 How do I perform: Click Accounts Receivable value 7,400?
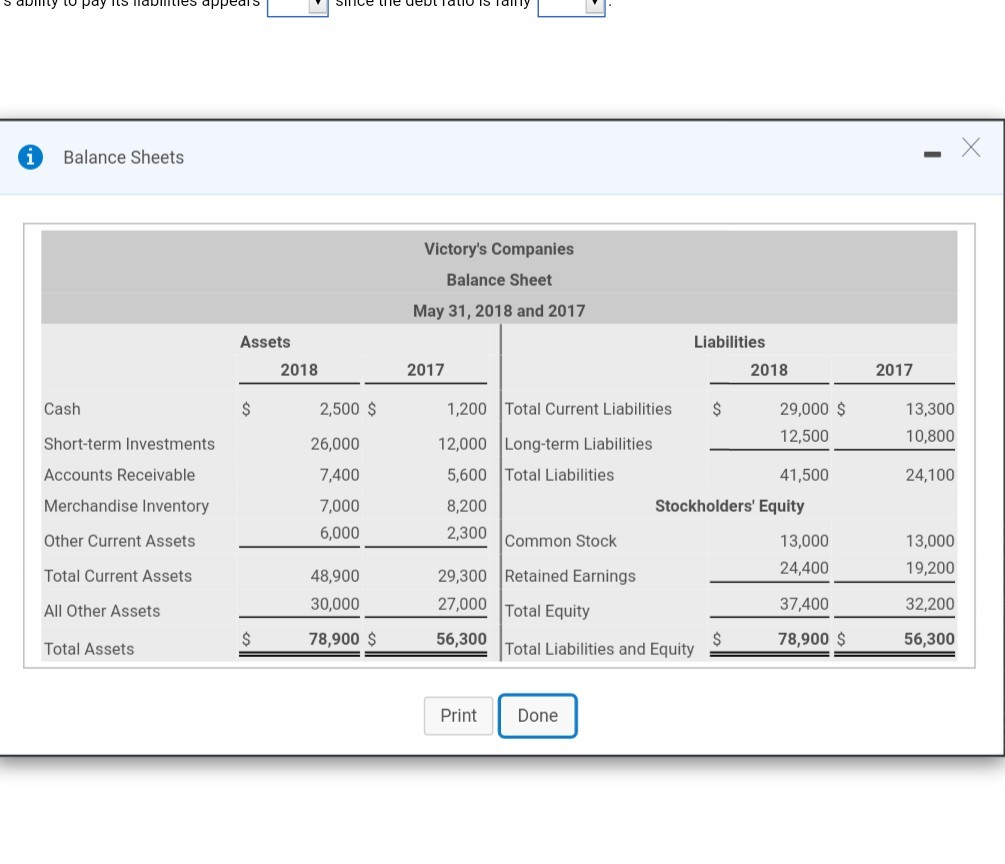340,475
